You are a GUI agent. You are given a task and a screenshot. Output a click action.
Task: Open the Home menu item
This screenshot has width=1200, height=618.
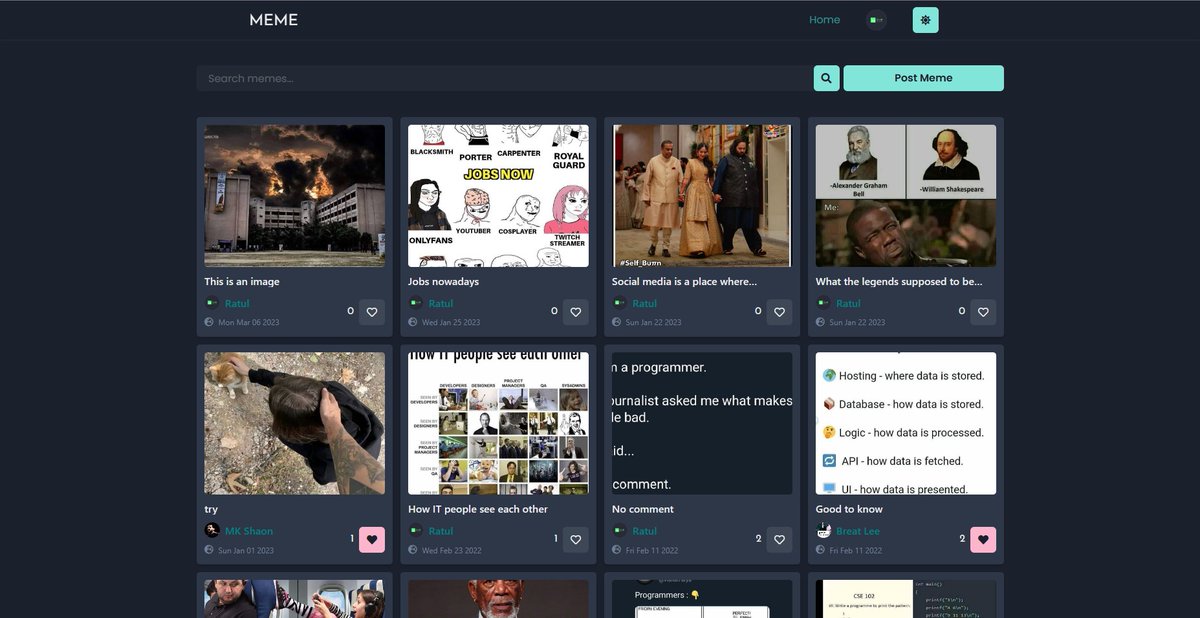[824, 19]
